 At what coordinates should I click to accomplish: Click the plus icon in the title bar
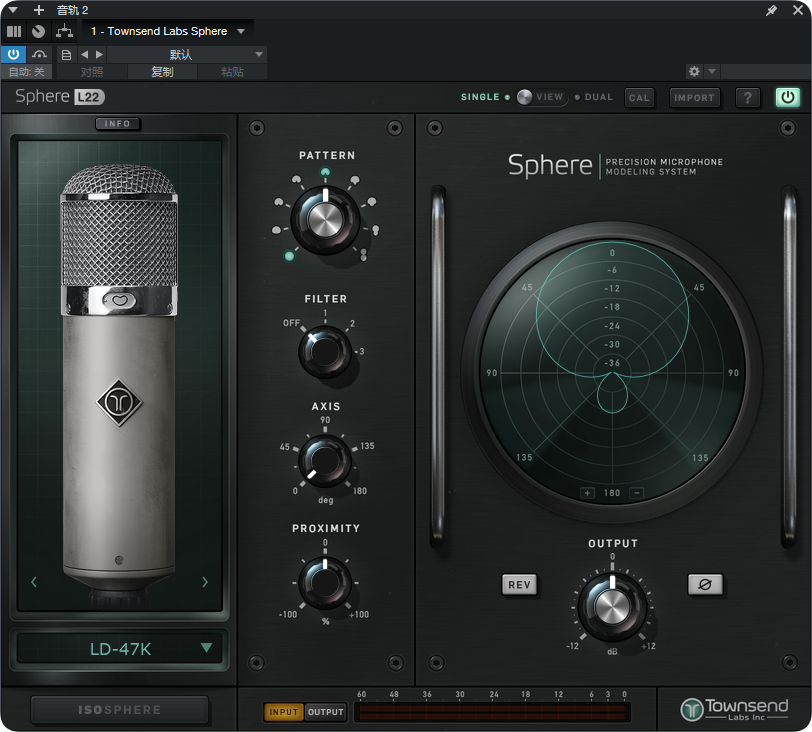[39, 10]
